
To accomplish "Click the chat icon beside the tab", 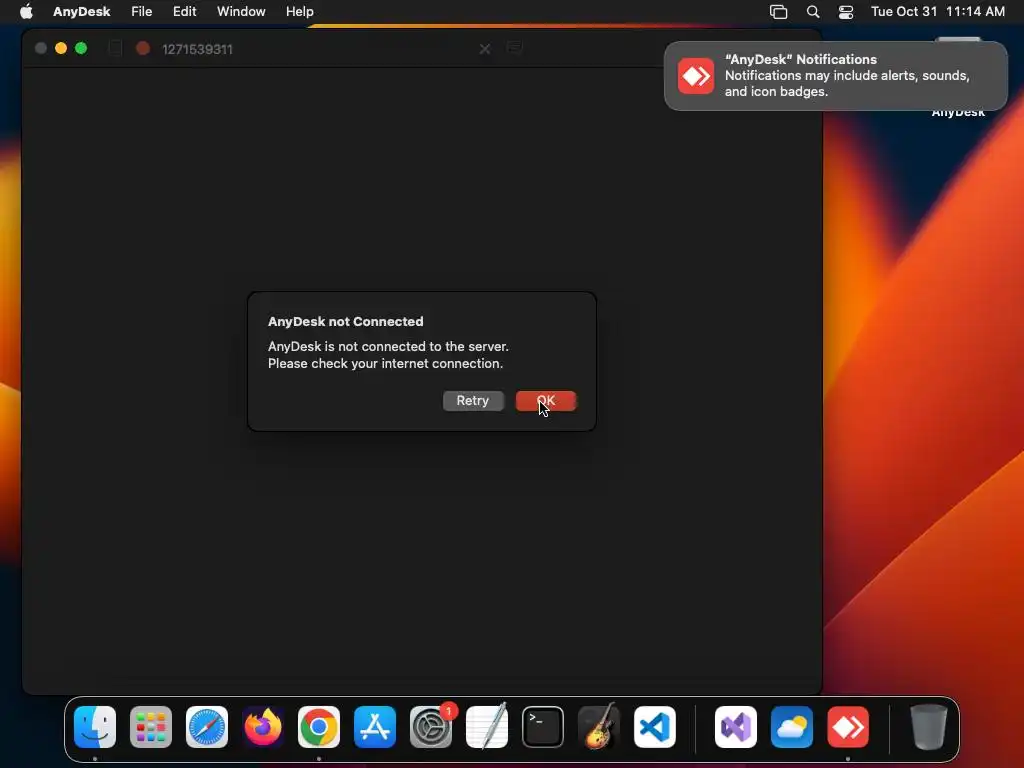I will tap(515, 48).
